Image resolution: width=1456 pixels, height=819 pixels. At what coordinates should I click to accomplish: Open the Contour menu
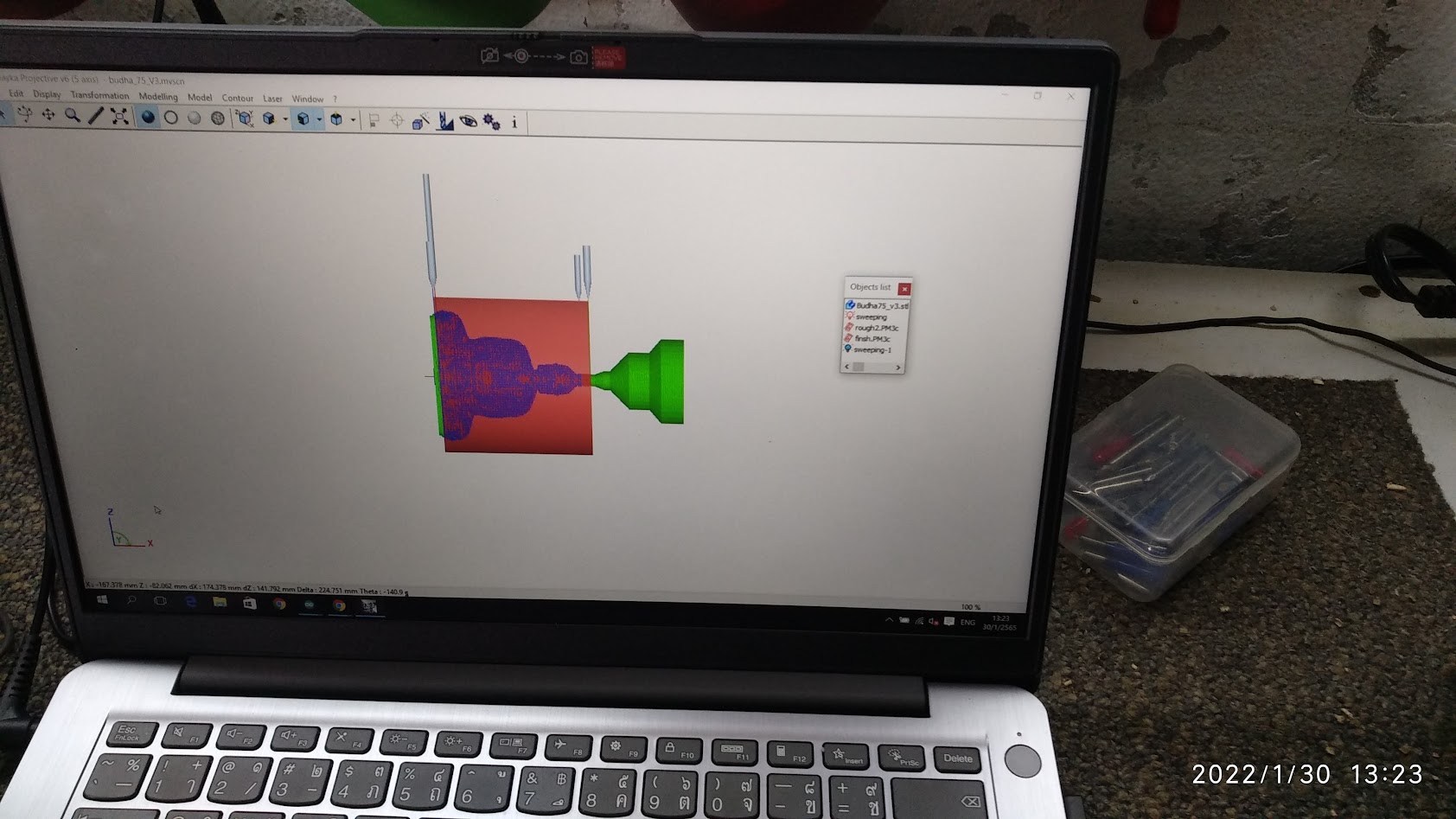tap(237, 99)
